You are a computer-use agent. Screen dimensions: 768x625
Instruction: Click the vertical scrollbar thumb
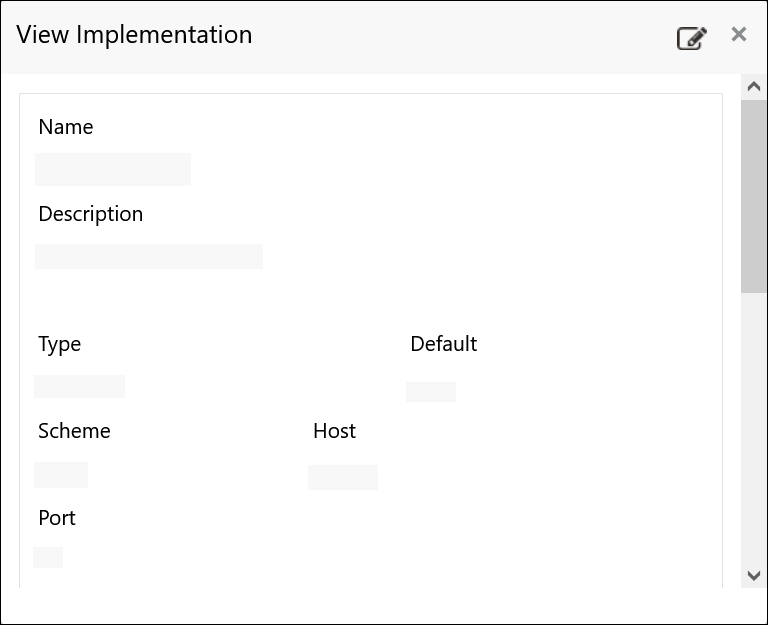pos(754,195)
